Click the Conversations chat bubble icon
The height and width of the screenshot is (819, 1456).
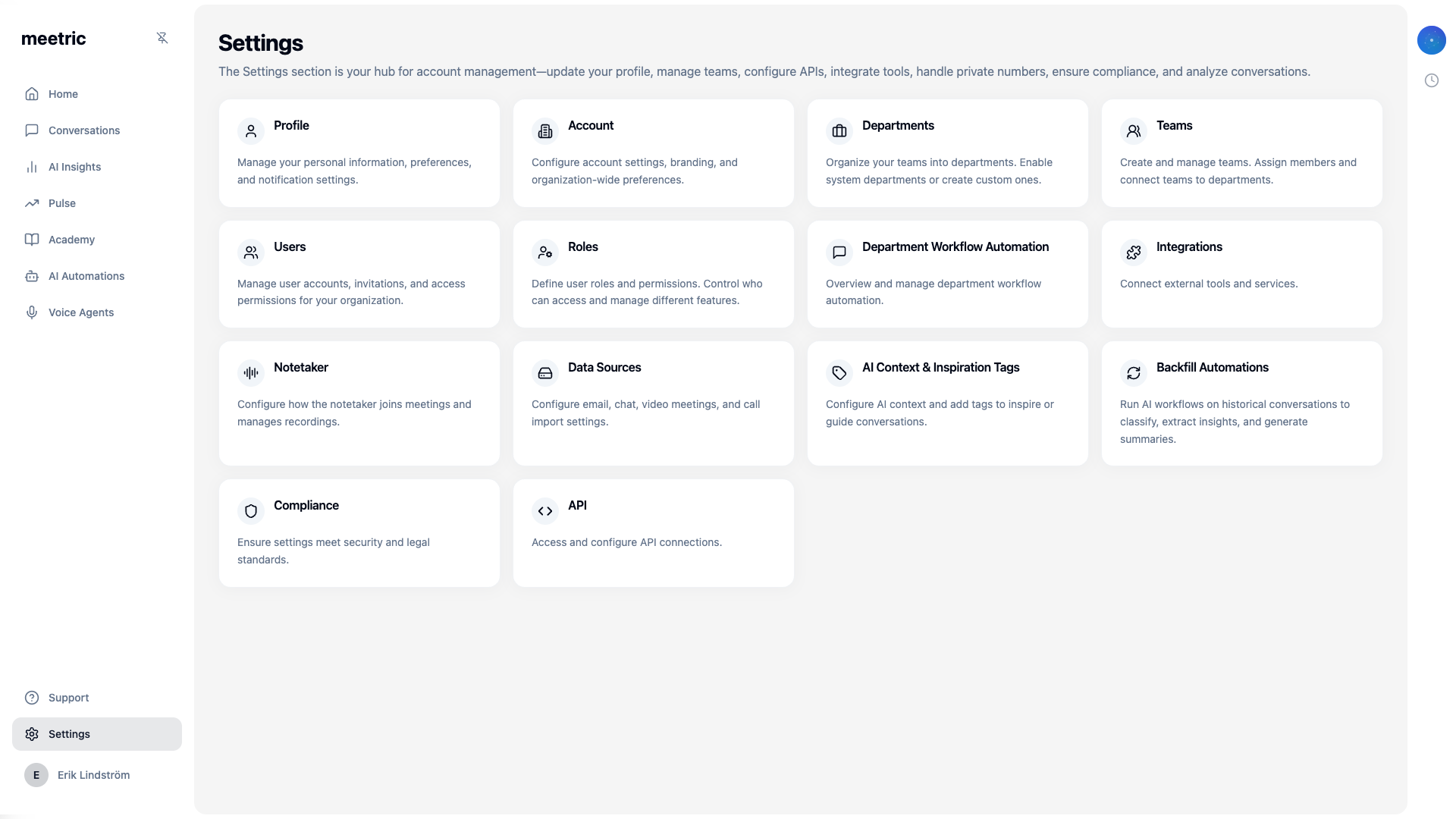point(31,130)
